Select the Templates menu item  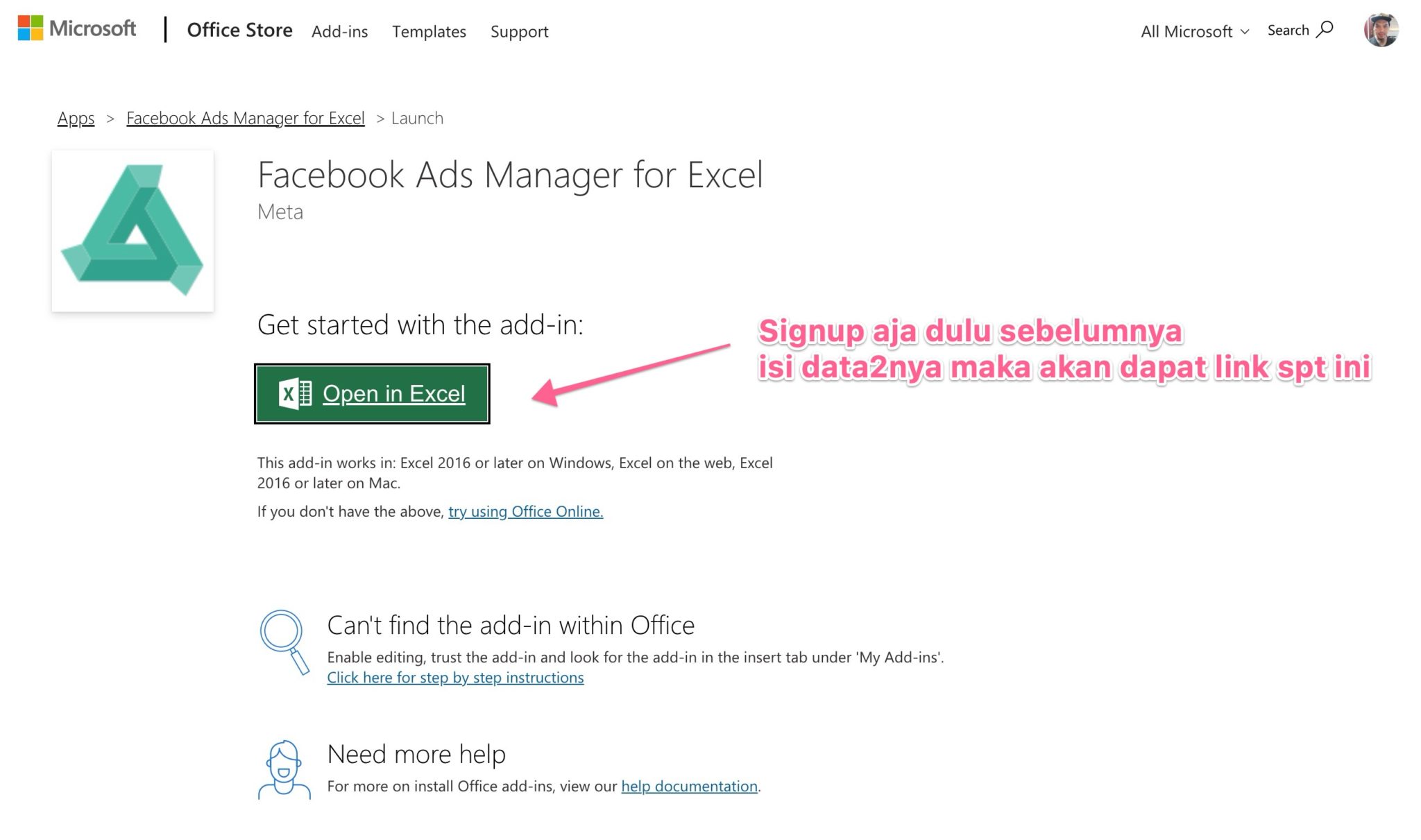pyautogui.click(x=429, y=32)
